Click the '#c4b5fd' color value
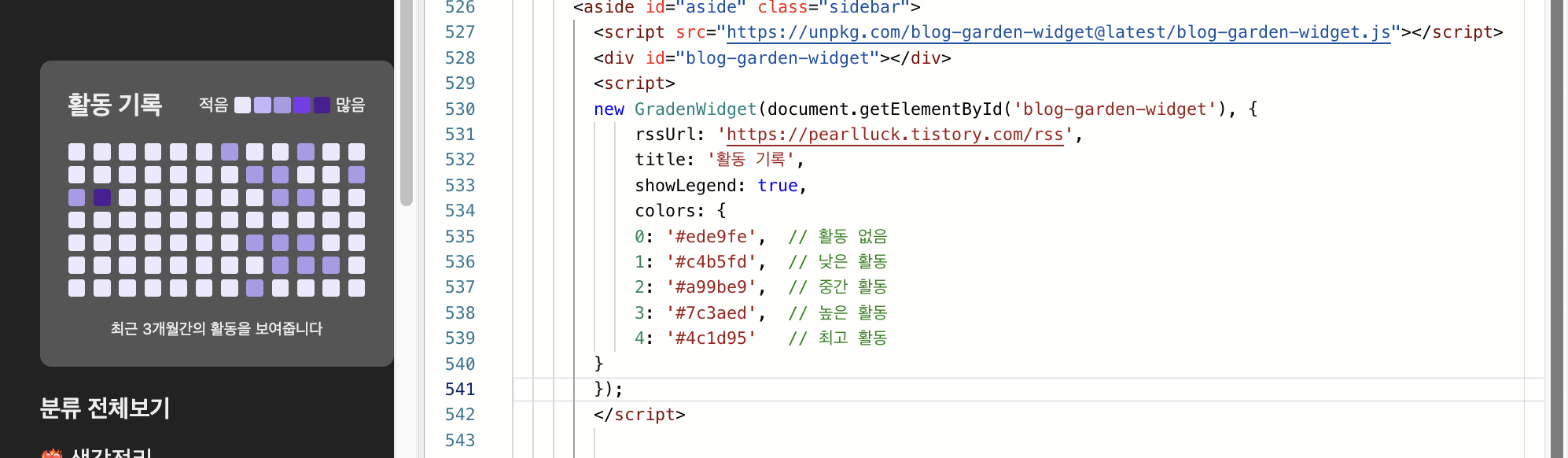The height and width of the screenshot is (458, 1568). (711, 262)
